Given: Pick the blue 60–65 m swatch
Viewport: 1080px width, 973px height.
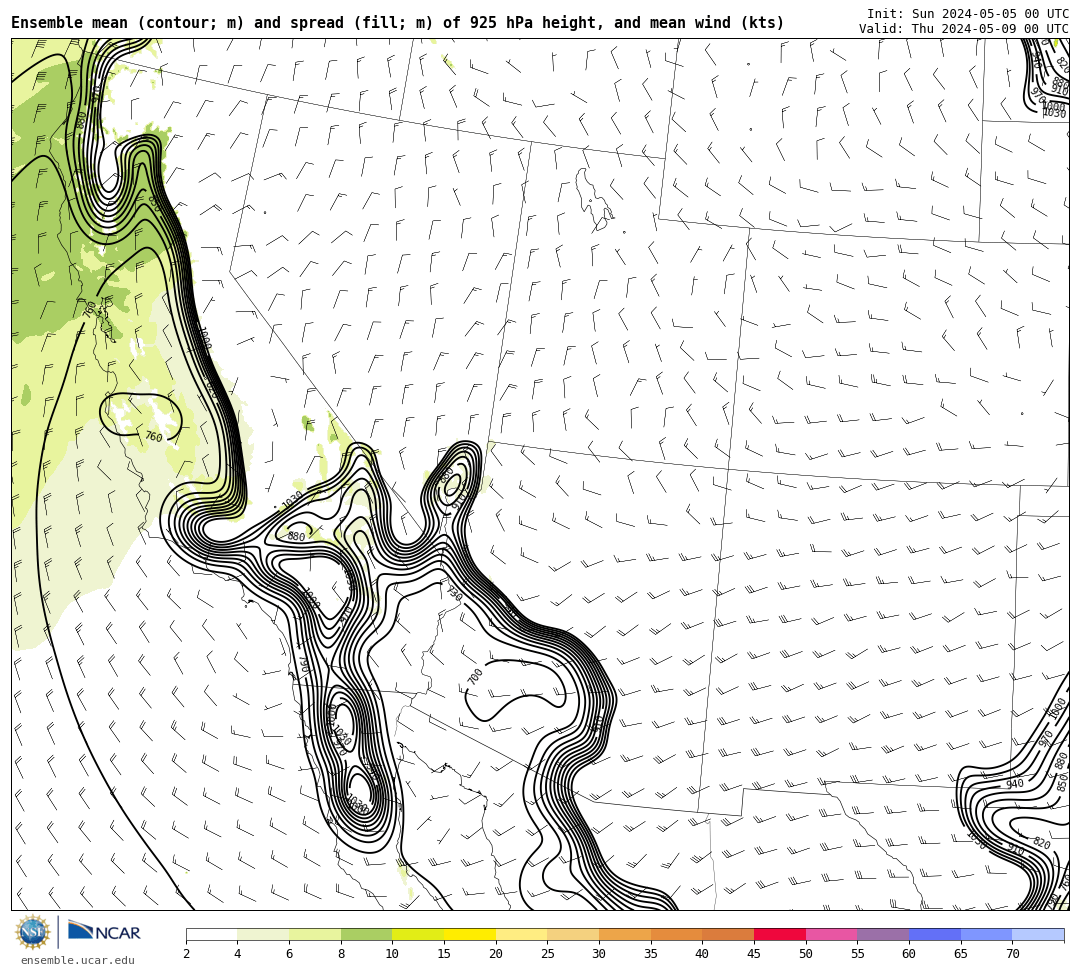Looking at the screenshot, I should (935, 934).
